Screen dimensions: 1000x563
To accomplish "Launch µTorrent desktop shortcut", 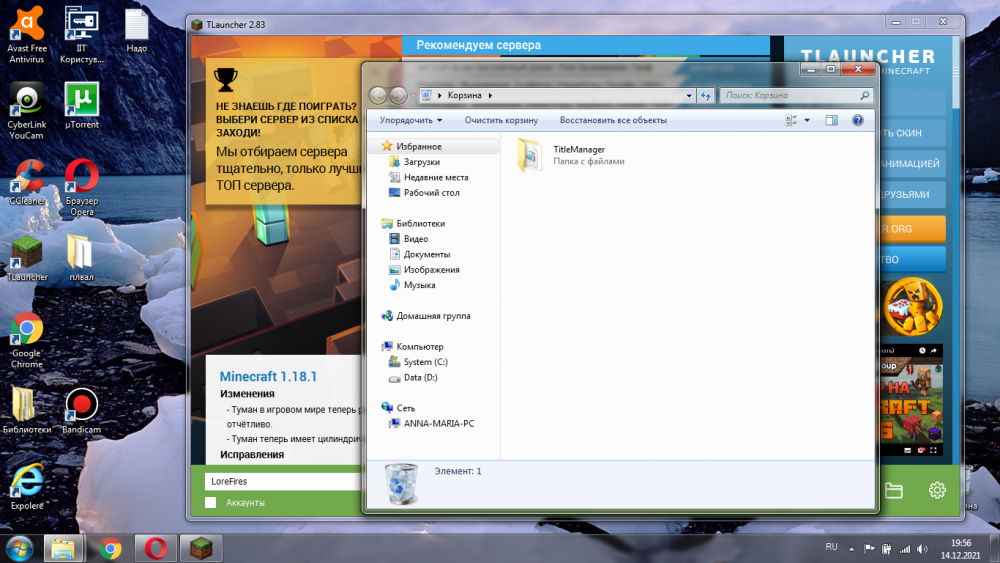I will (82, 106).
